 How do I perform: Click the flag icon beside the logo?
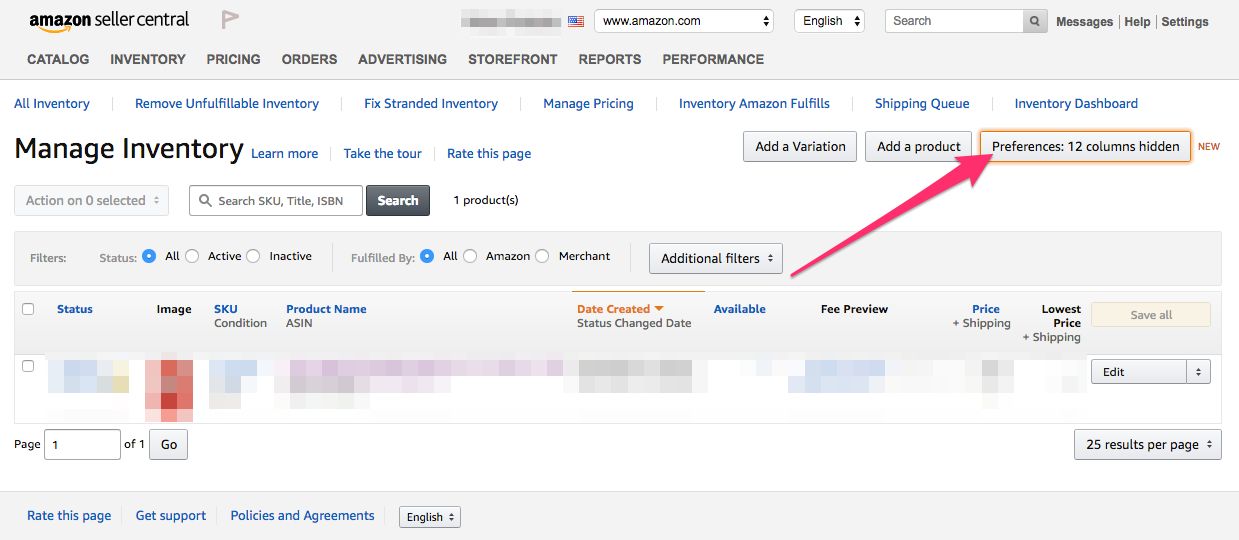(230, 20)
